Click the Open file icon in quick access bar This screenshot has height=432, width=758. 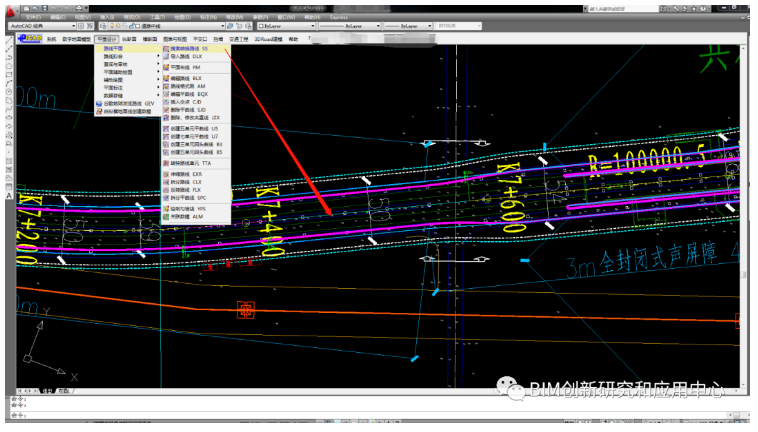point(35,8)
